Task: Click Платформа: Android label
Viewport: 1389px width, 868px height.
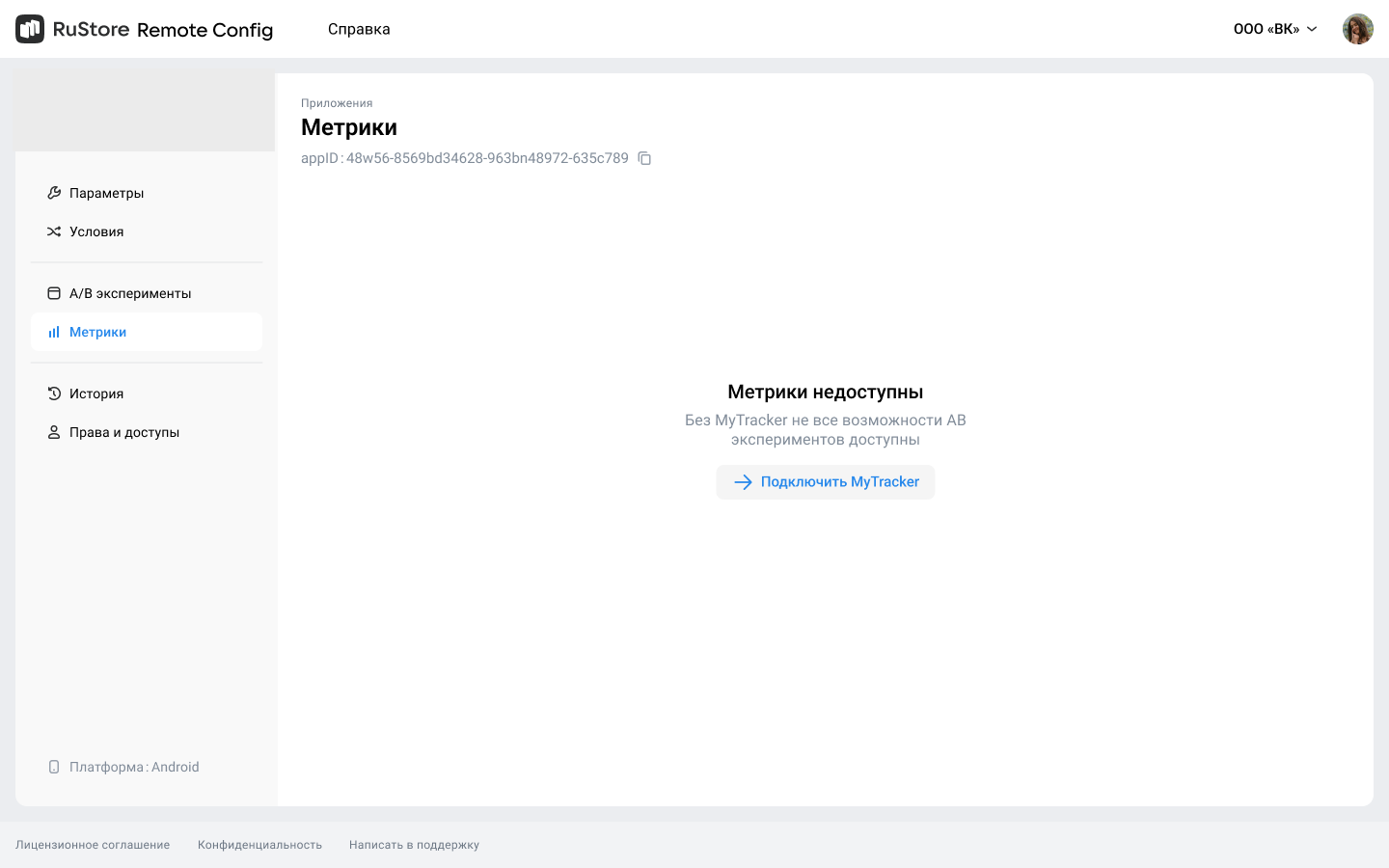Action: click(x=134, y=767)
